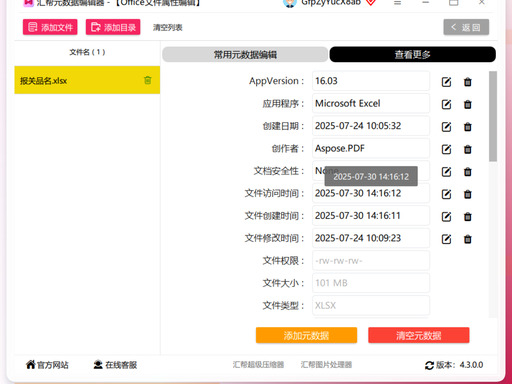Click the 文档安全性 label

pyautogui.click(x=279, y=171)
